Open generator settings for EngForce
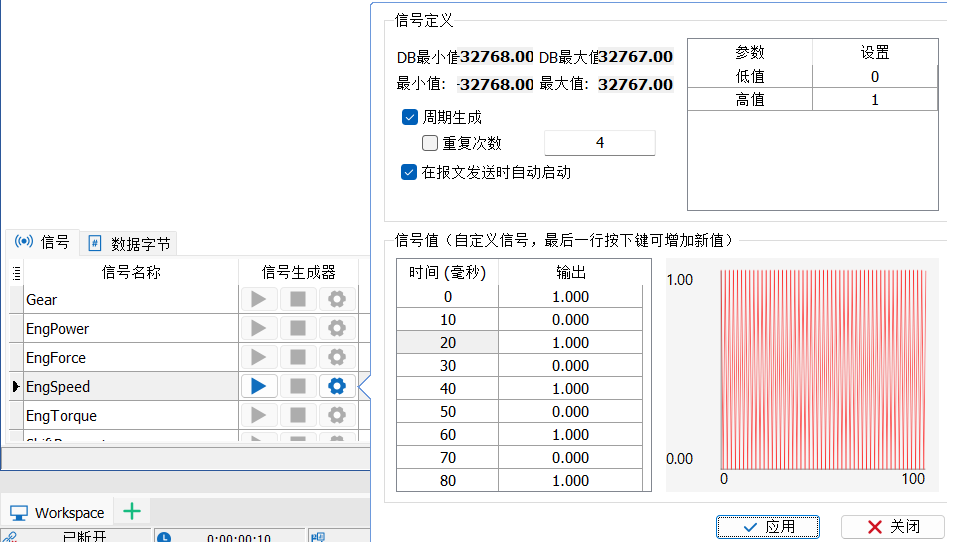 337,357
